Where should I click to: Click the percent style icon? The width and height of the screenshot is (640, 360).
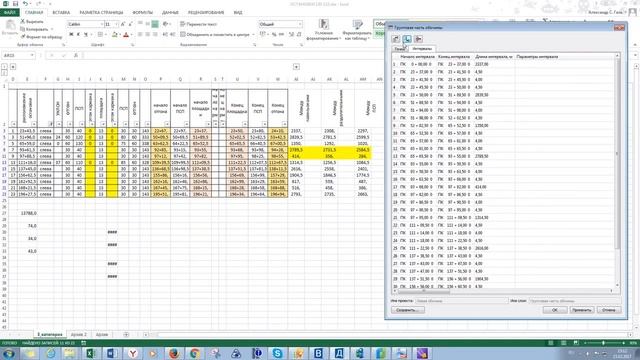coord(274,35)
